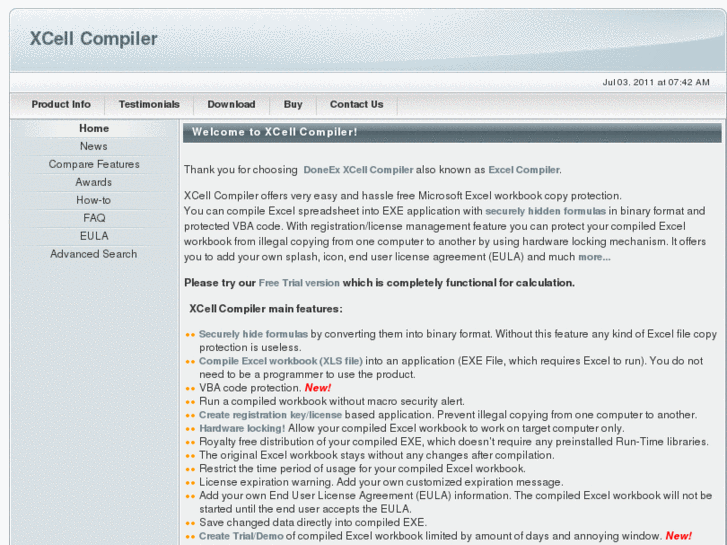Viewport: 727px width, 545px height.
Task: Click the date text Jul 03, 2011 at 07:42 AM
Action: pyautogui.click(x=656, y=82)
